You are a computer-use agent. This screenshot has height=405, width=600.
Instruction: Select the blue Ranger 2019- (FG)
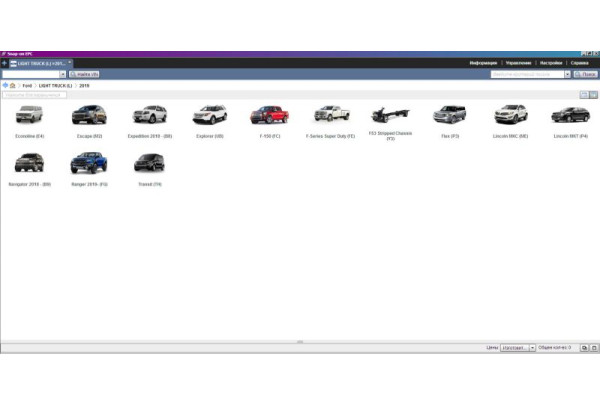[89, 163]
